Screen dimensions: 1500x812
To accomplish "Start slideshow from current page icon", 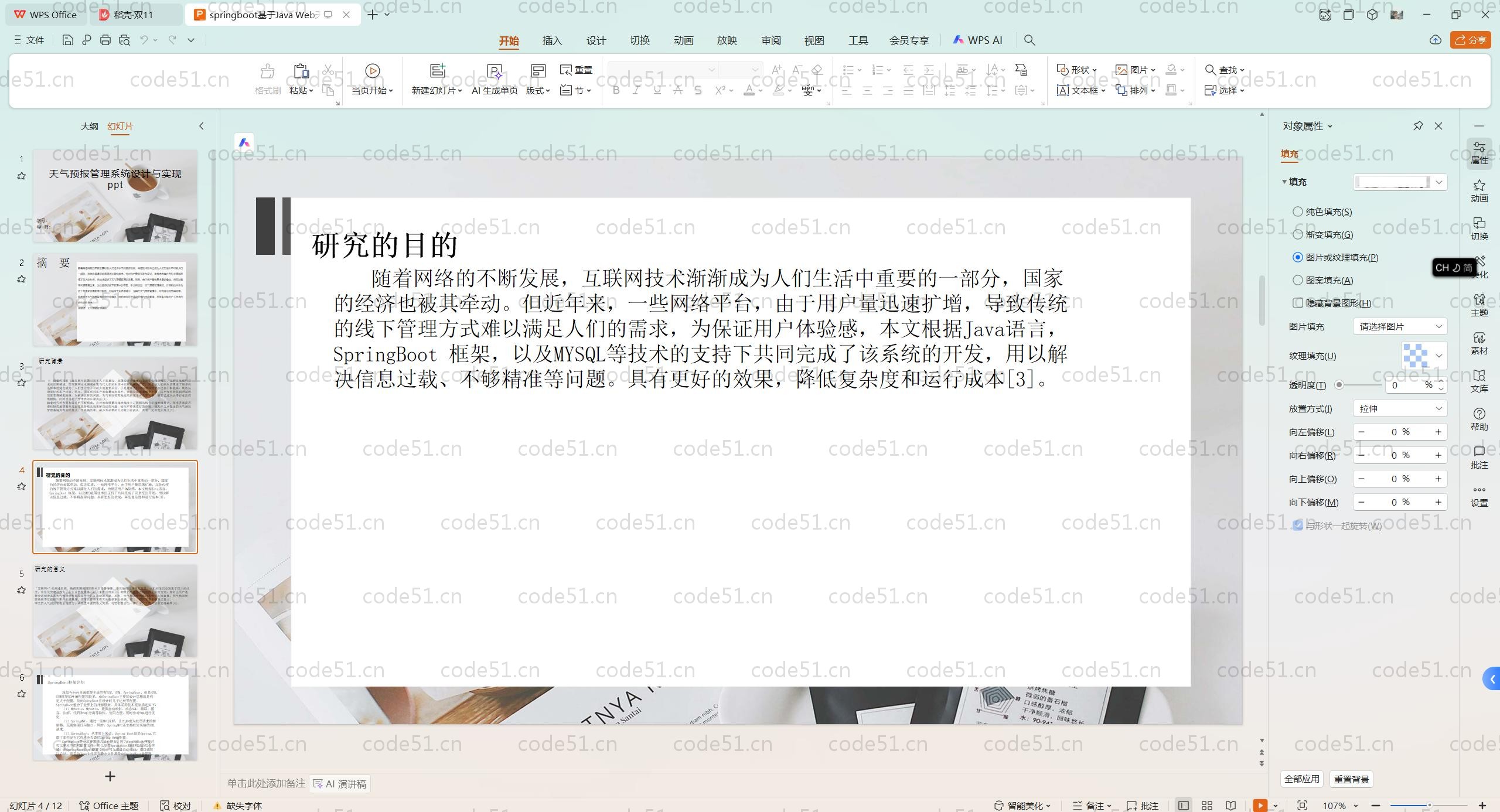I will coord(372,71).
